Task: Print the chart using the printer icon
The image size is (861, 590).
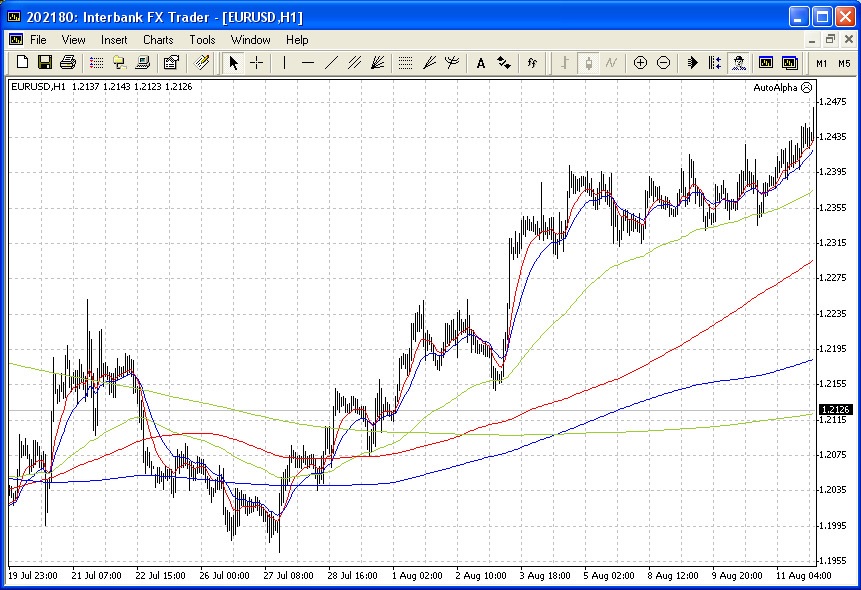Action: 68,62
